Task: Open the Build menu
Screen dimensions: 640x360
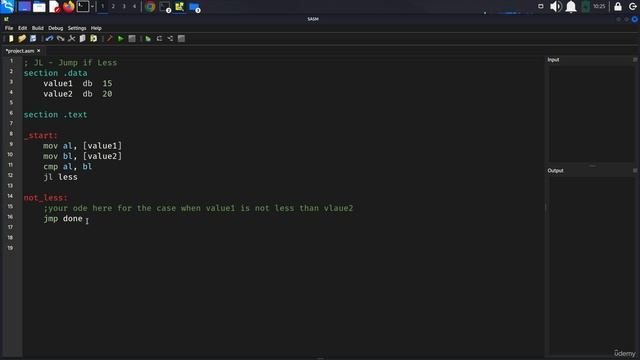Action: (x=38, y=28)
